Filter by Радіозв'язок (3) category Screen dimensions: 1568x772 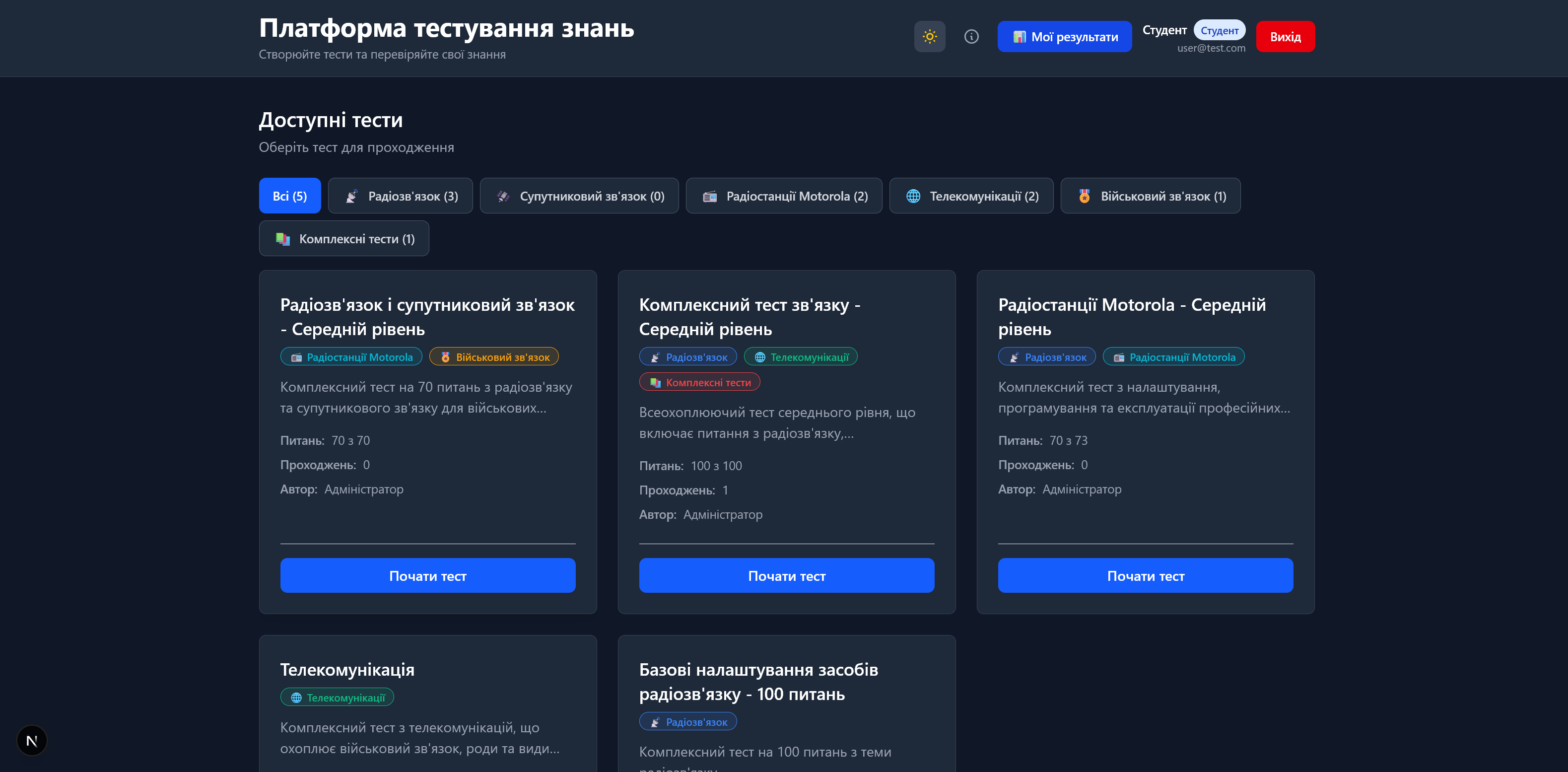[x=401, y=196]
